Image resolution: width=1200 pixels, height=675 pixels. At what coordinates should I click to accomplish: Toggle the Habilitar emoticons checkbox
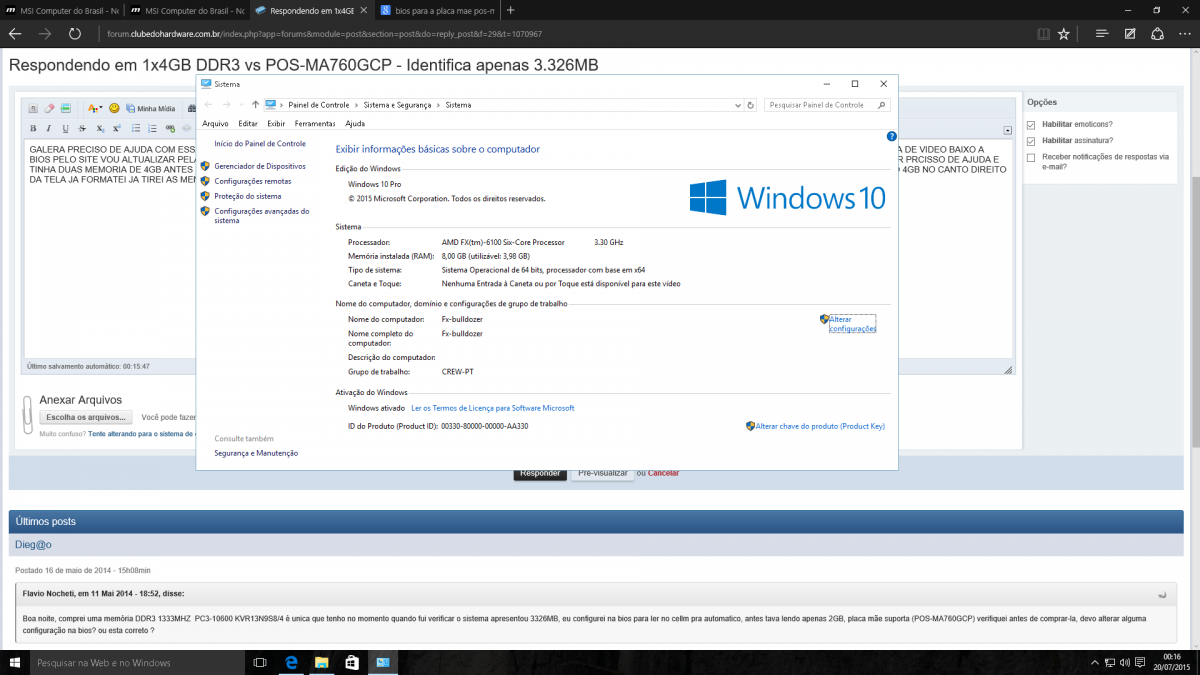point(1031,125)
